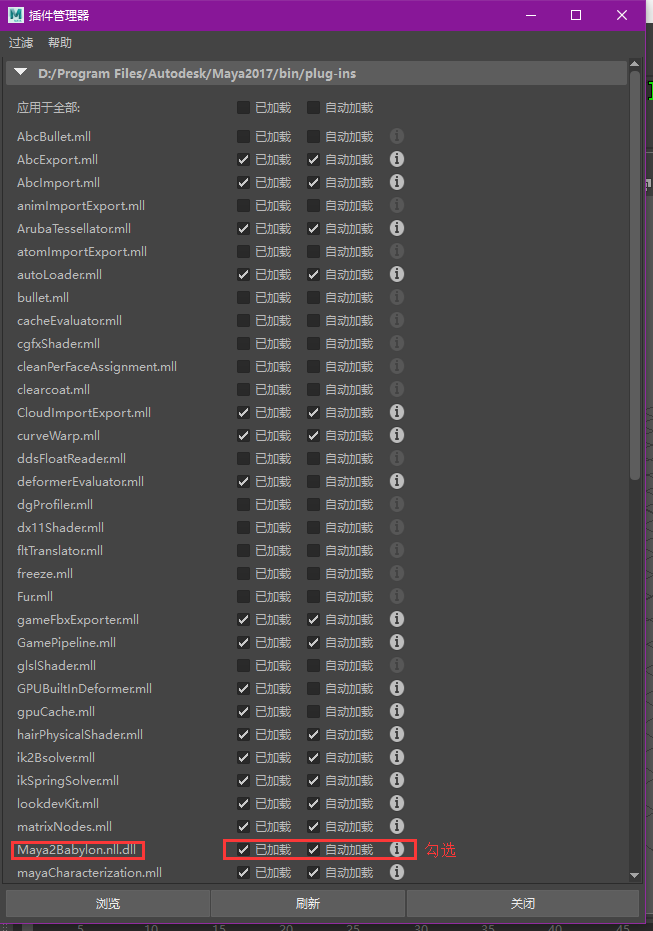Show info for ArubaTessellator.mll
This screenshot has height=931, width=653.
coord(397,228)
